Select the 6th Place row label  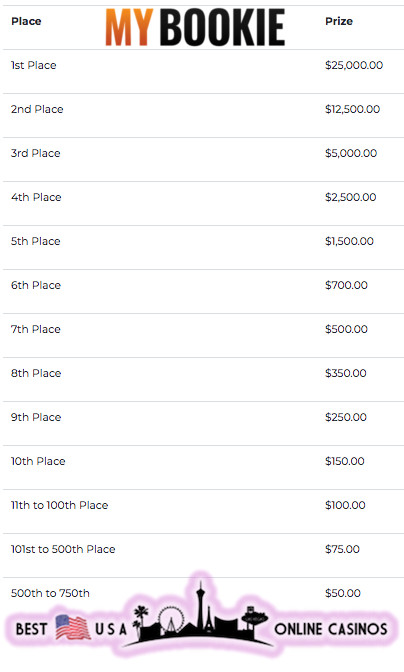pos(36,285)
